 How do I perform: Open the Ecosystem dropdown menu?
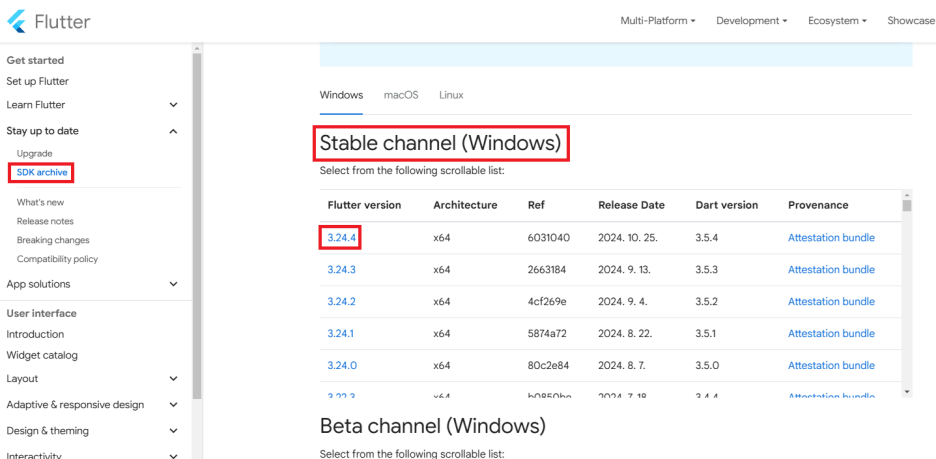coord(838,21)
